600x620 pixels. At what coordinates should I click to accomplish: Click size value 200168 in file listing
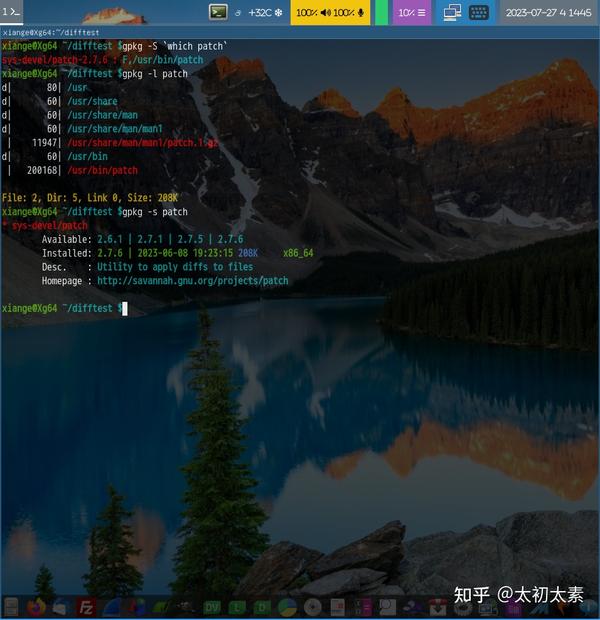click(x=42, y=170)
